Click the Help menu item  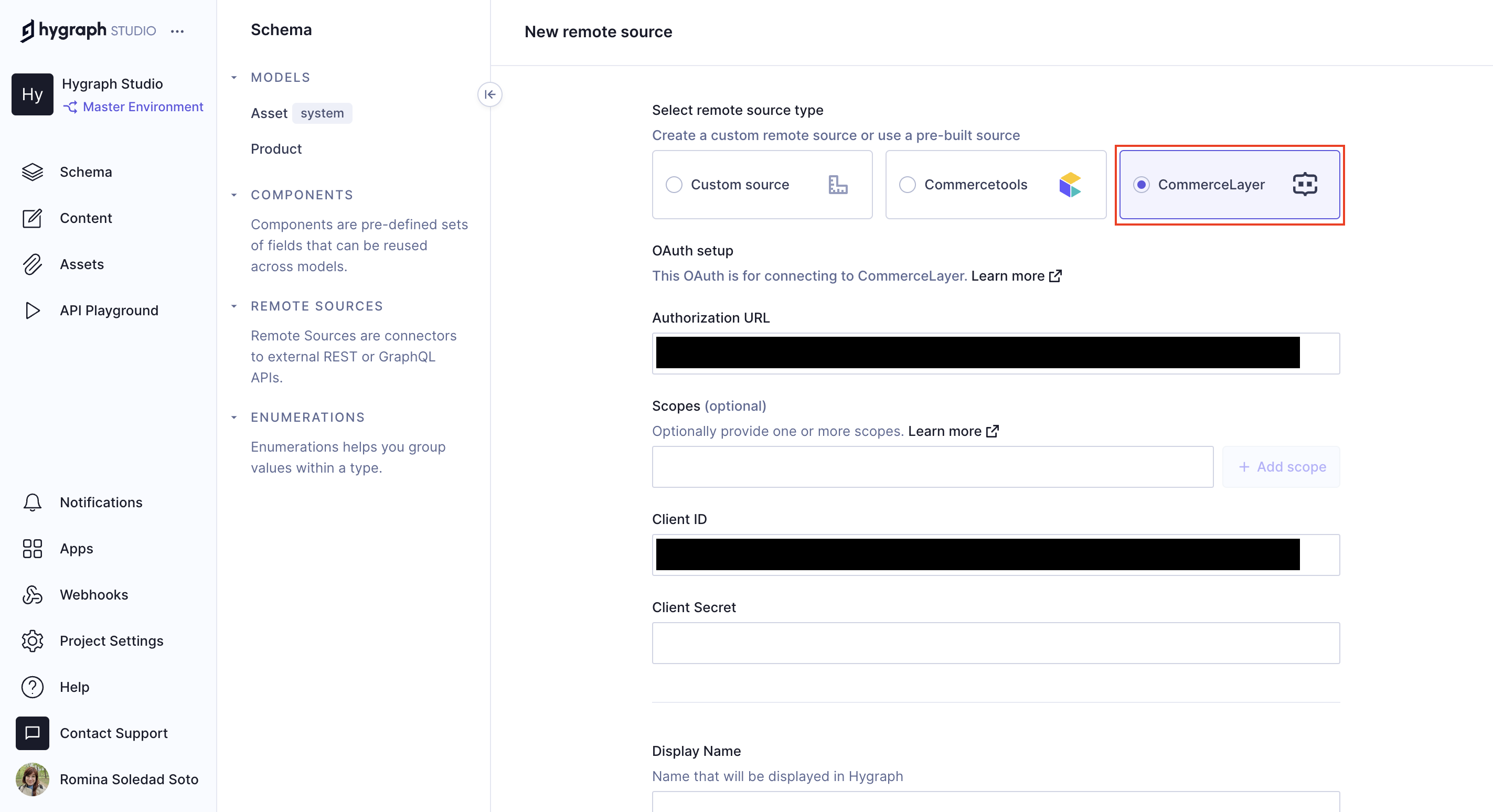click(74, 686)
